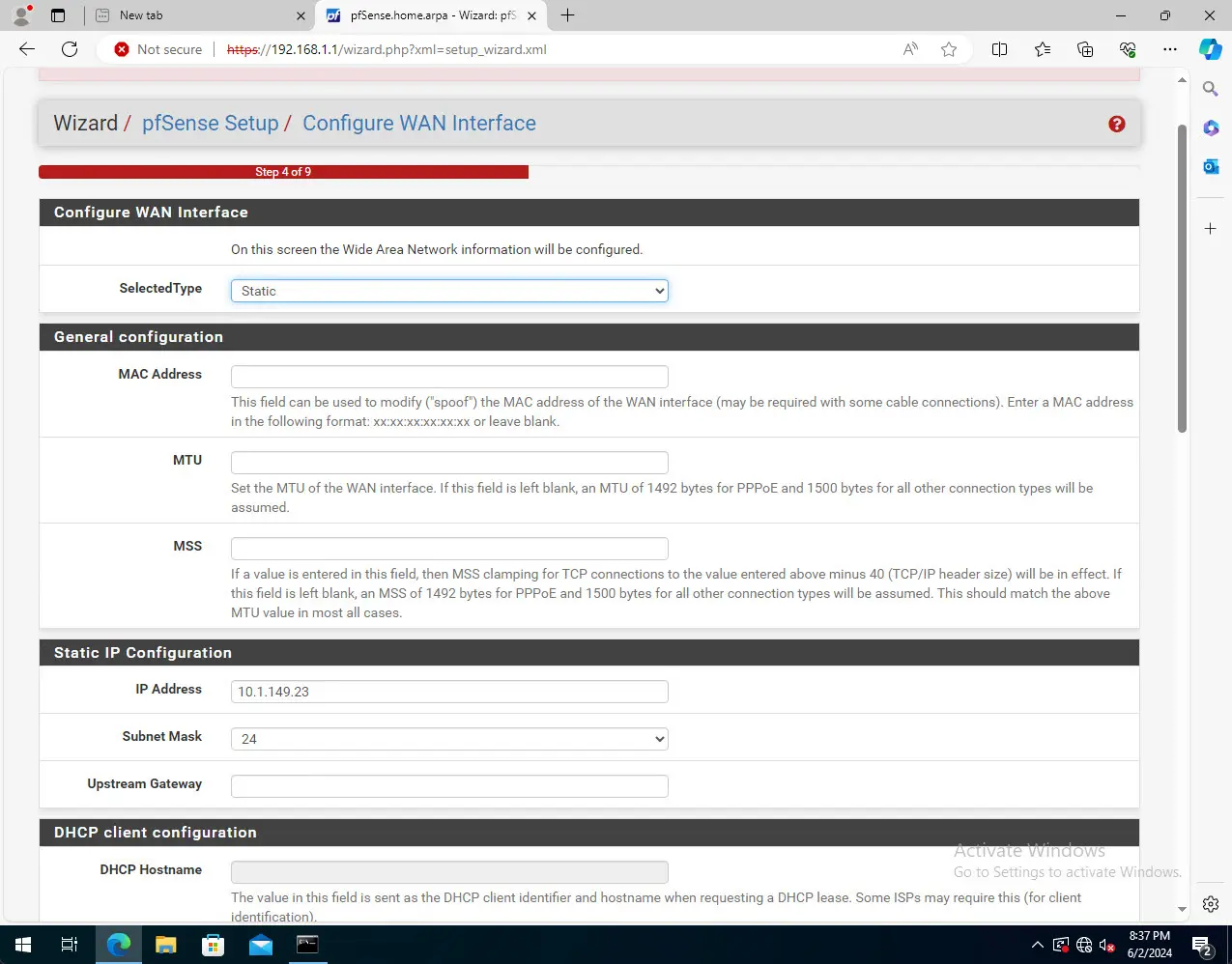Open the Subnet Mask dropdown
Viewport: 1232px width, 964px height.
click(x=449, y=739)
